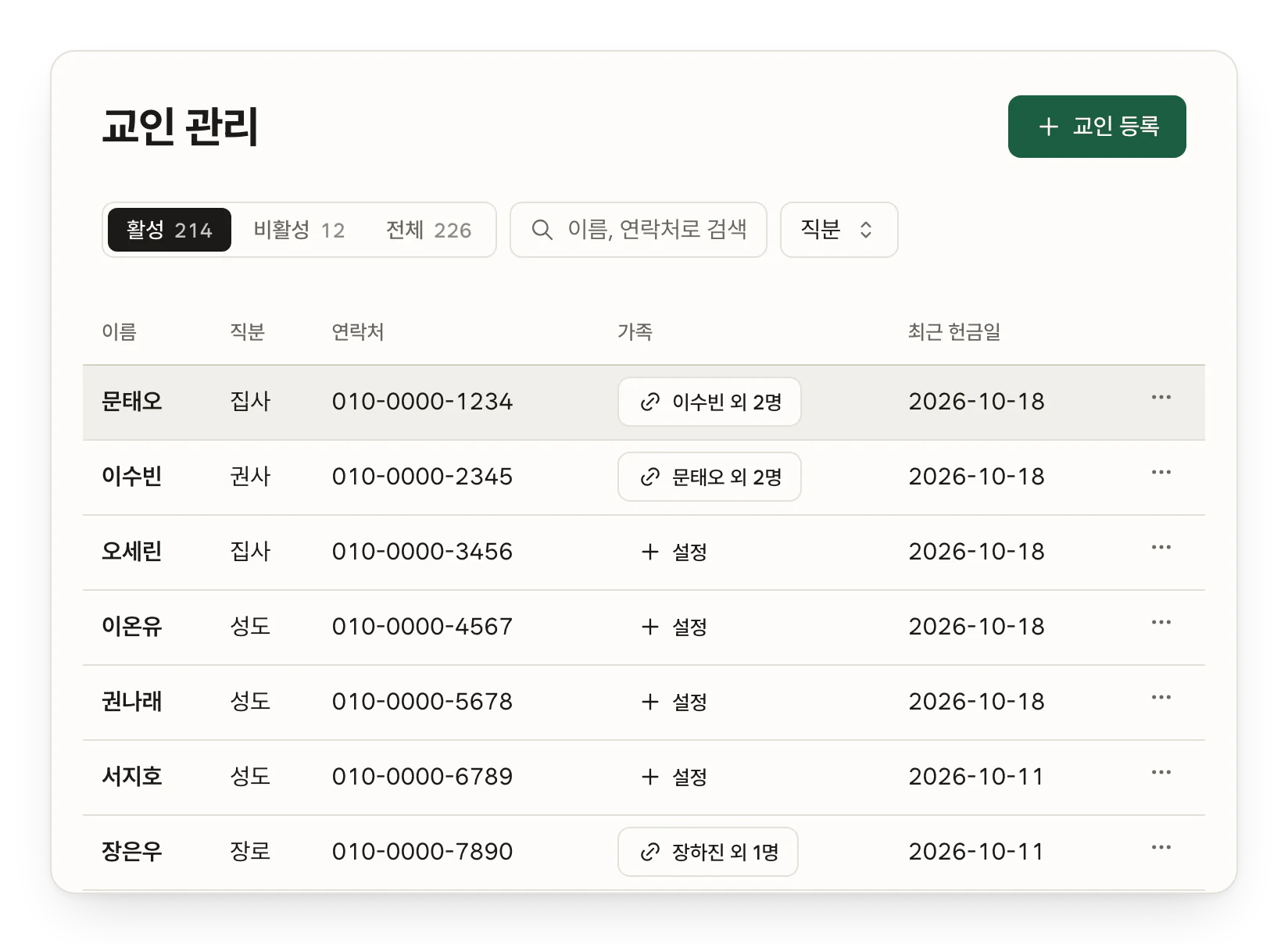Click phone number 010-0000-3456
This screenshot has width=1288, height=944.
(422, 552)
